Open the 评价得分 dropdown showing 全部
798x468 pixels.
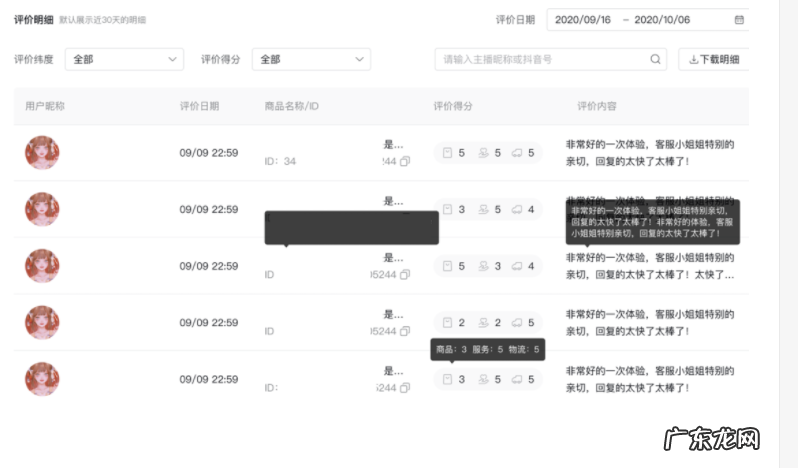(x=311, y=60)
